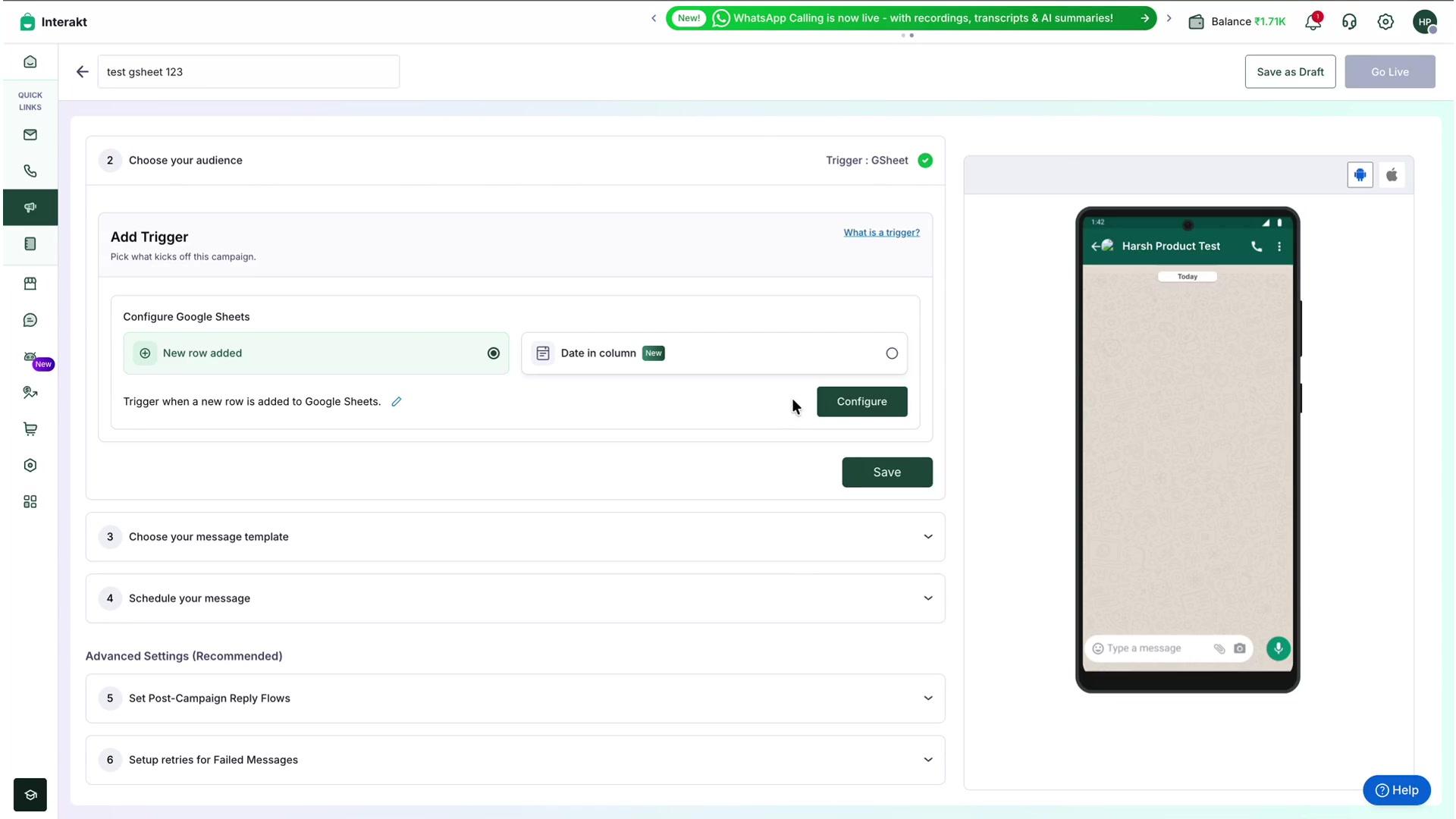Open the home icon in sidebar
Image resolution: width=1456 pixels, height=819 pixels.
[30, 62]
